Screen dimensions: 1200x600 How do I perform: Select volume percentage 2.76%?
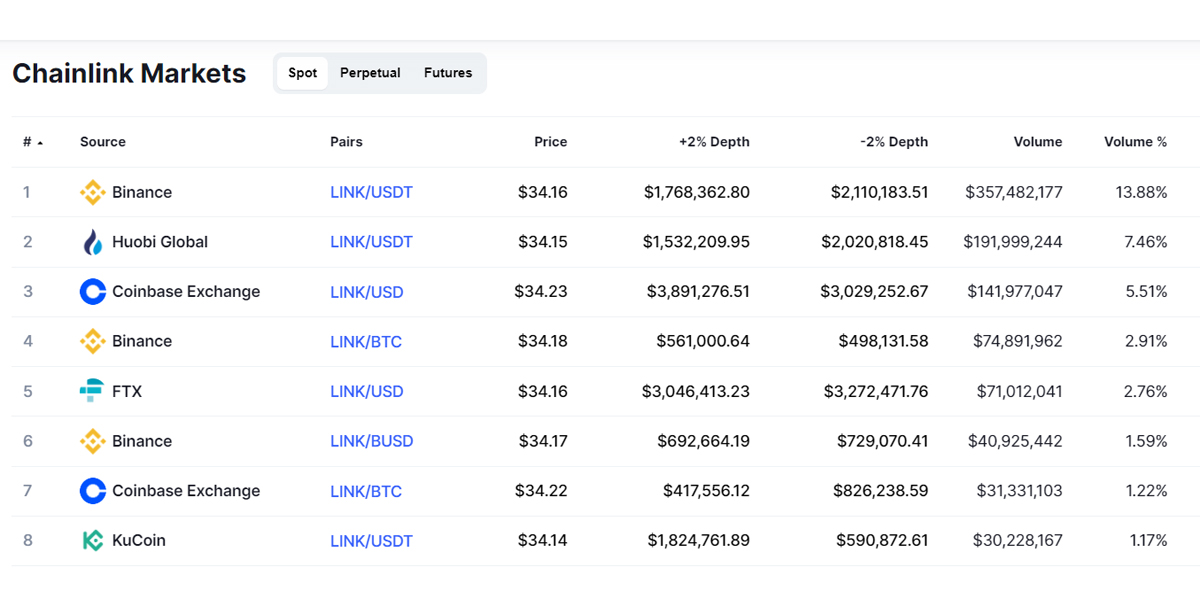tap(1146, 391)
